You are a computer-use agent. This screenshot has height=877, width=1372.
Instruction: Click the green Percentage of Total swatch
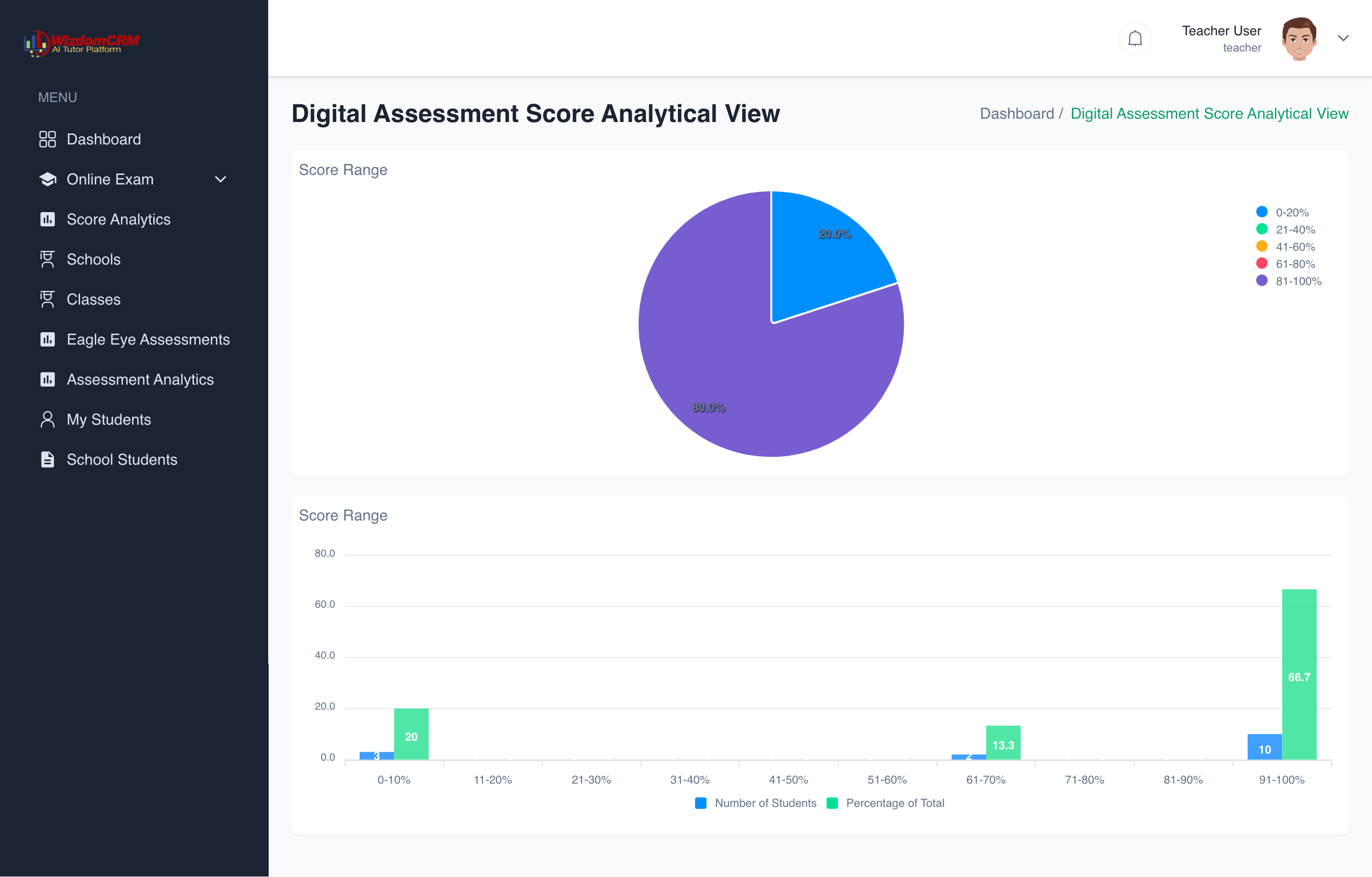[x=832, y=803]
